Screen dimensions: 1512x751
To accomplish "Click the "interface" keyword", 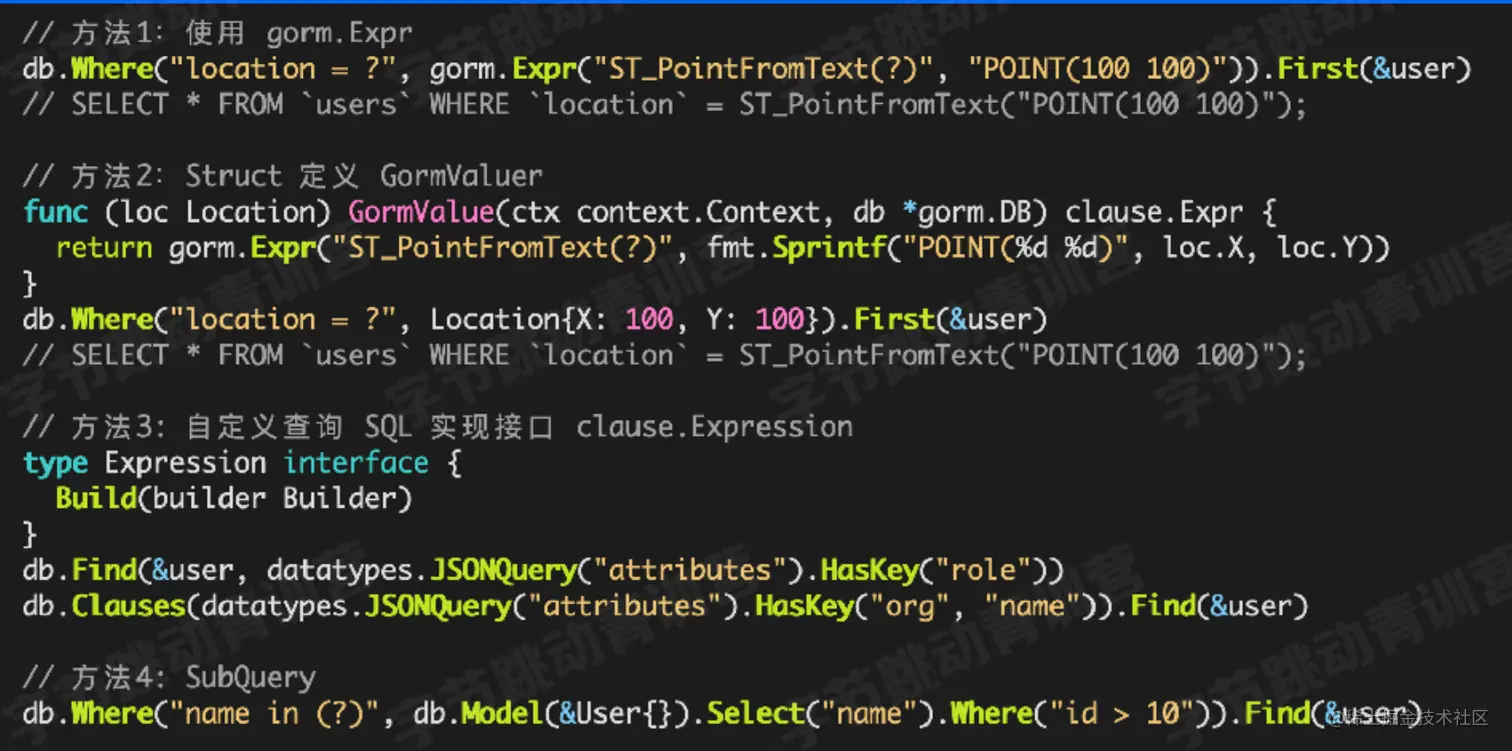I will point(356,463).
